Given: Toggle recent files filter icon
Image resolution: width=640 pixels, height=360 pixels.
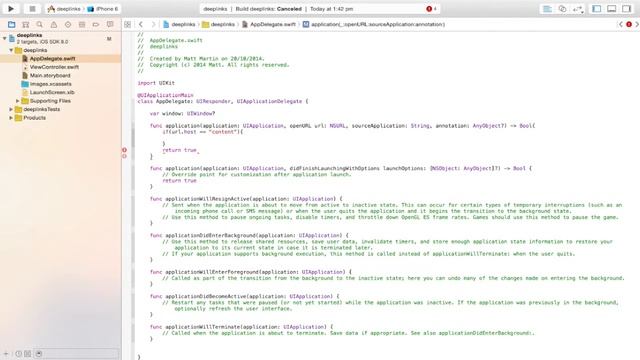Looking at the screenshot, I should coord(18,354).
